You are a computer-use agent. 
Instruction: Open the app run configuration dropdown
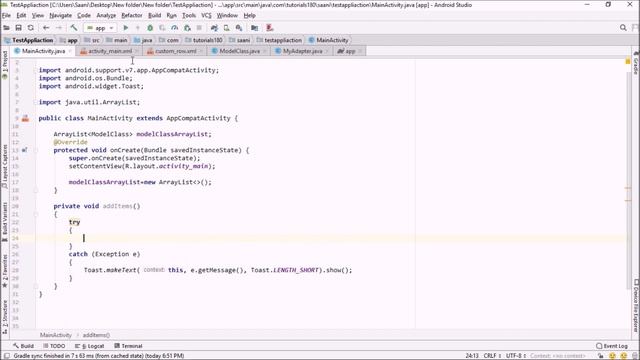pyautogui.click(x=100, y=28)
